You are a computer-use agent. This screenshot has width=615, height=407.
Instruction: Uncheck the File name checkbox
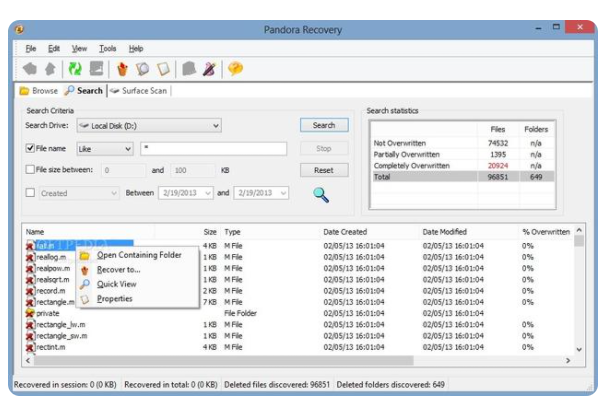coord(30,148)
